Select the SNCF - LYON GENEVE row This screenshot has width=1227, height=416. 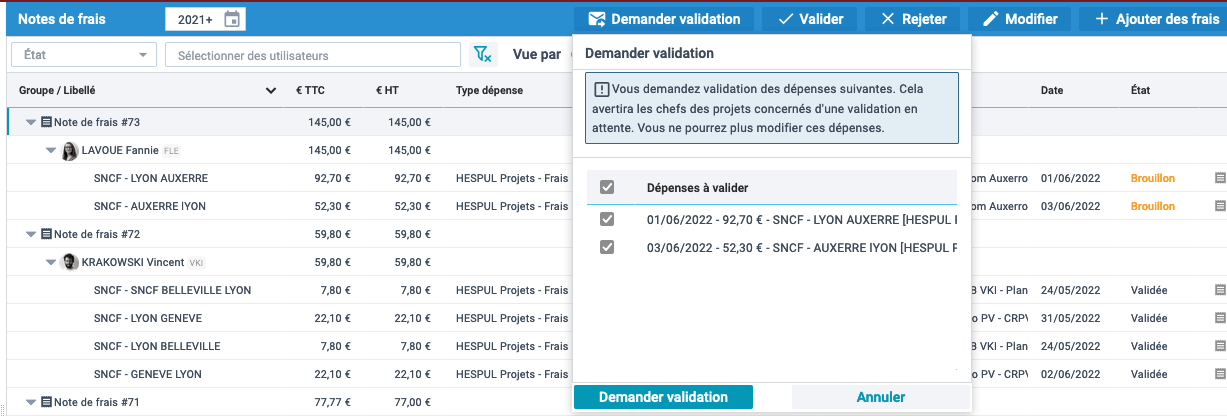(147, 318)
